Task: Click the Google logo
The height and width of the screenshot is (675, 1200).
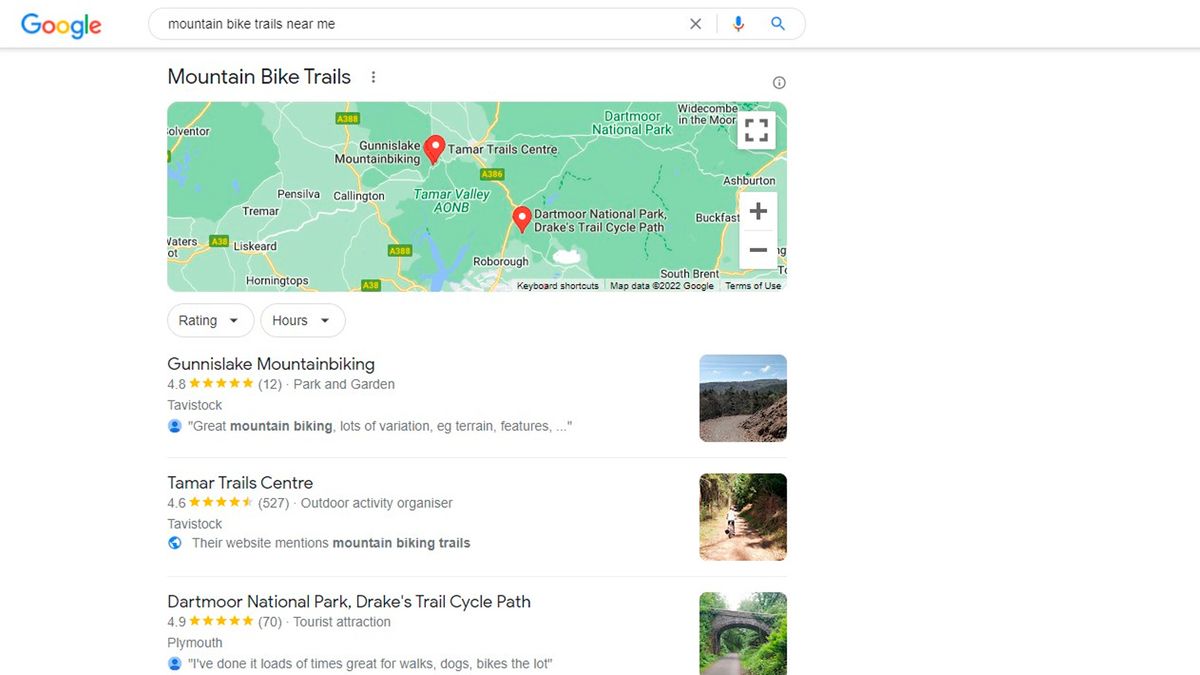Action: tap(60, 25)
